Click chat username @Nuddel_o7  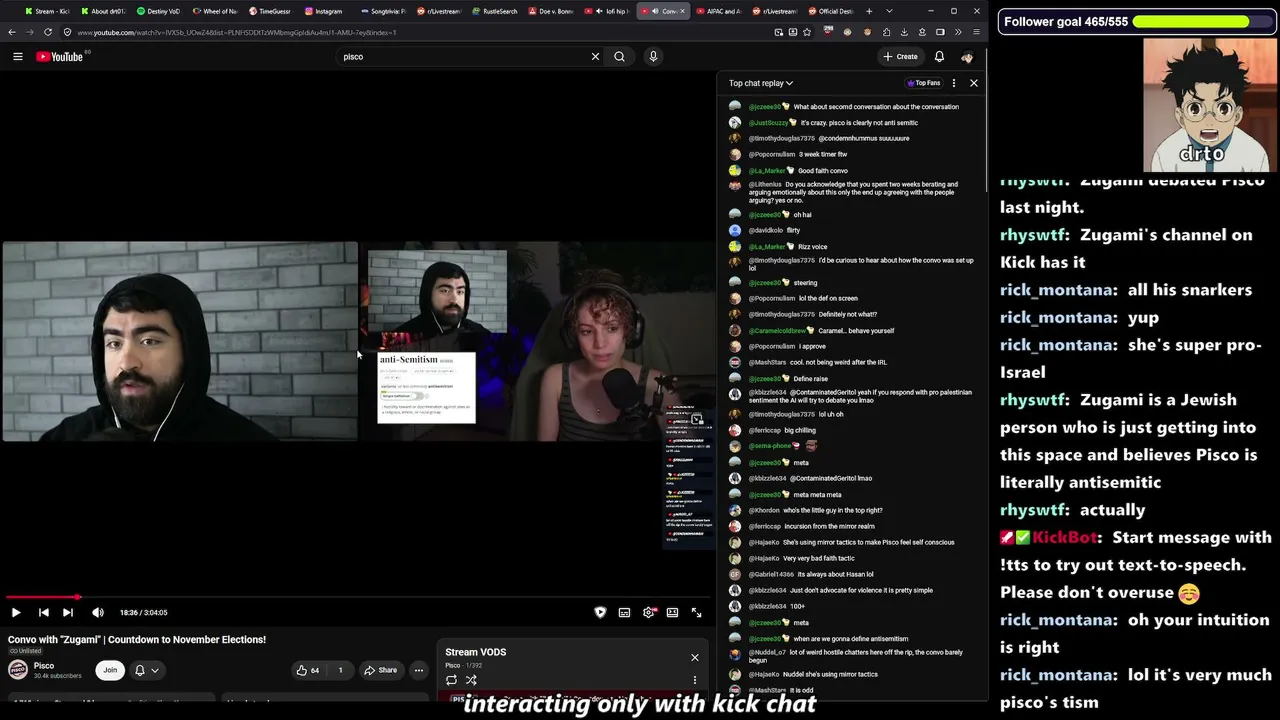[x=768, y=653]
